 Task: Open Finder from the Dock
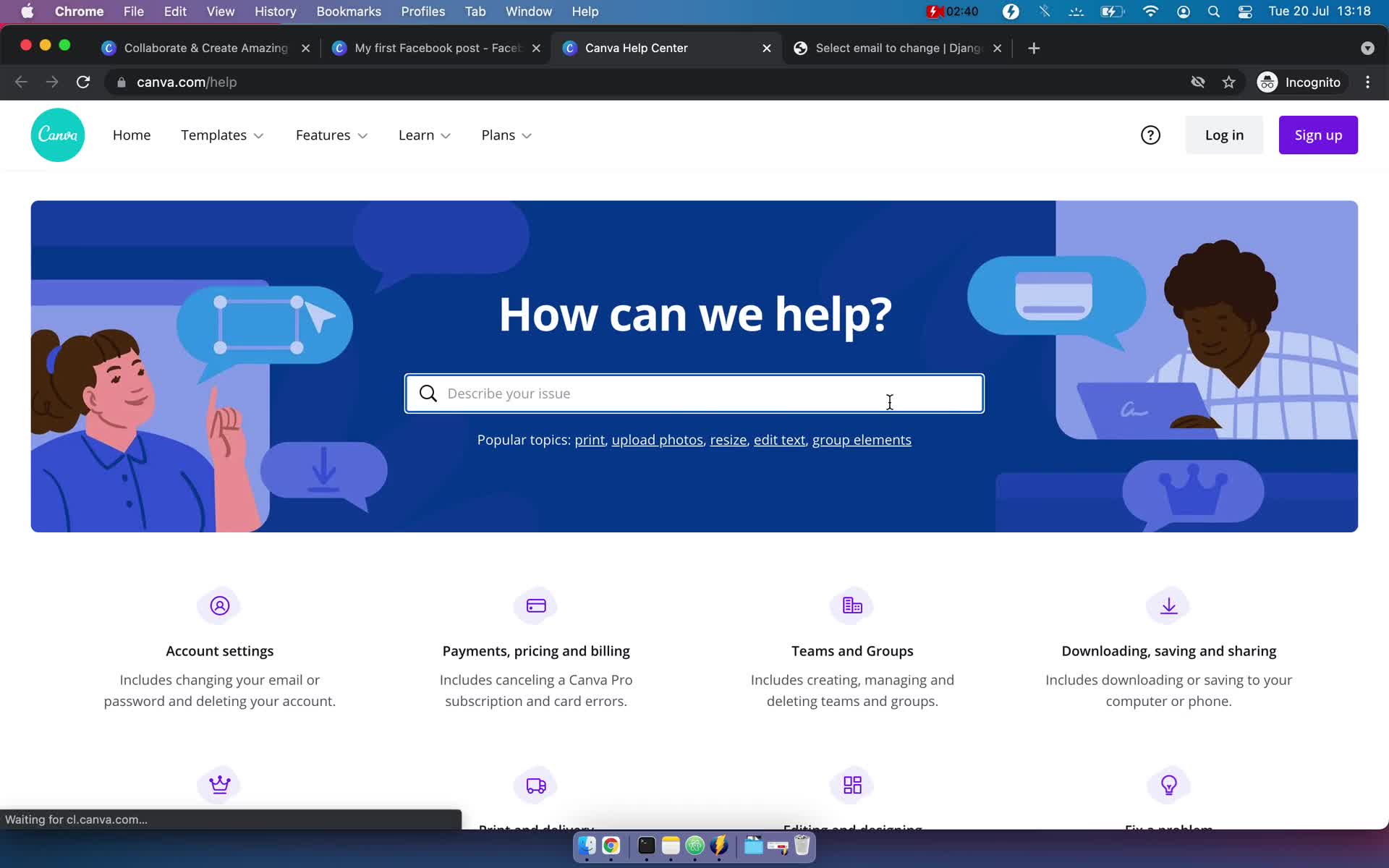click(587, 846)
